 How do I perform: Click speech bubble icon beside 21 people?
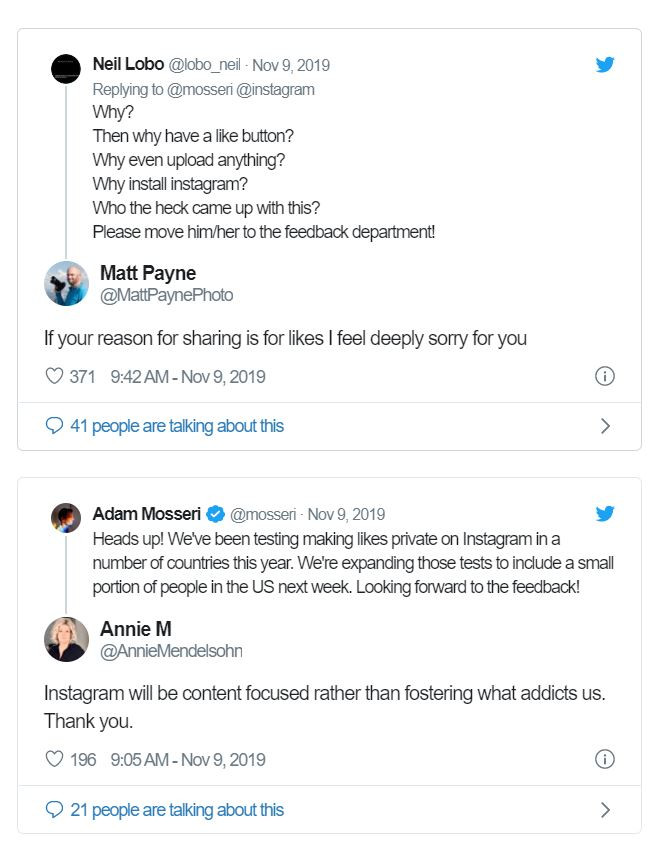(54, 810)
